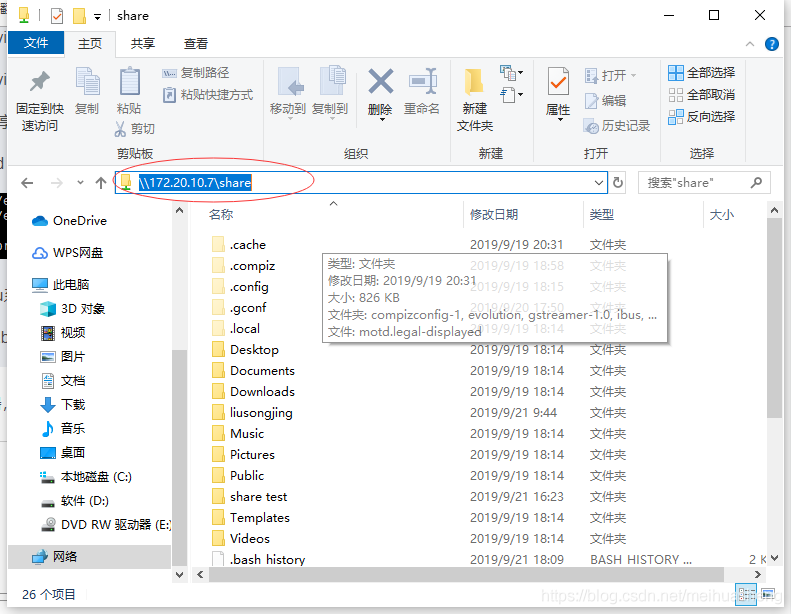Screen dimensions: 791x614
Task: Click Edit (编辑) in the ribbon
Action: (605, 101)
